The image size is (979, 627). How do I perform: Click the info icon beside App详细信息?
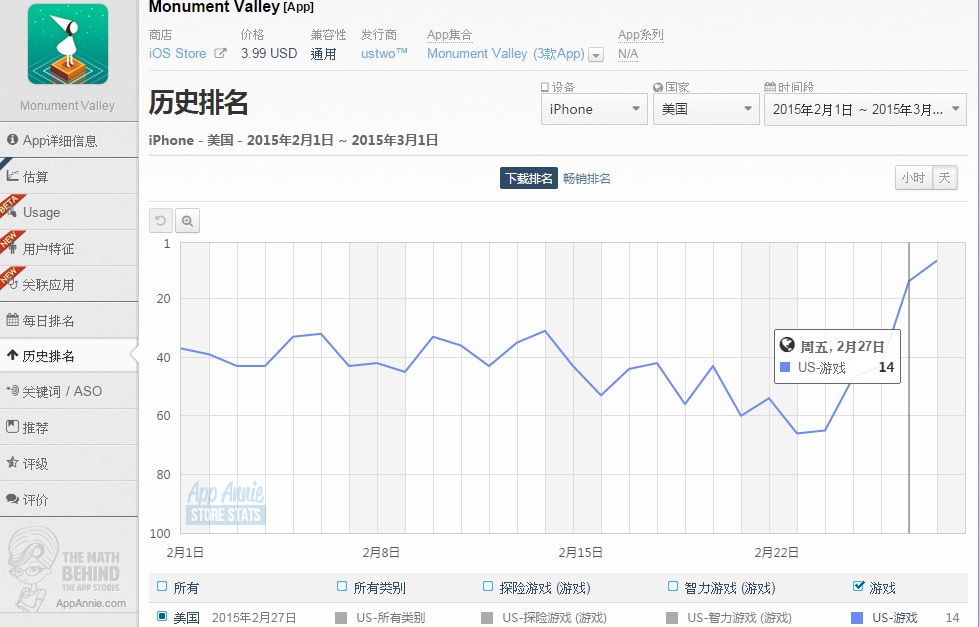12,139
